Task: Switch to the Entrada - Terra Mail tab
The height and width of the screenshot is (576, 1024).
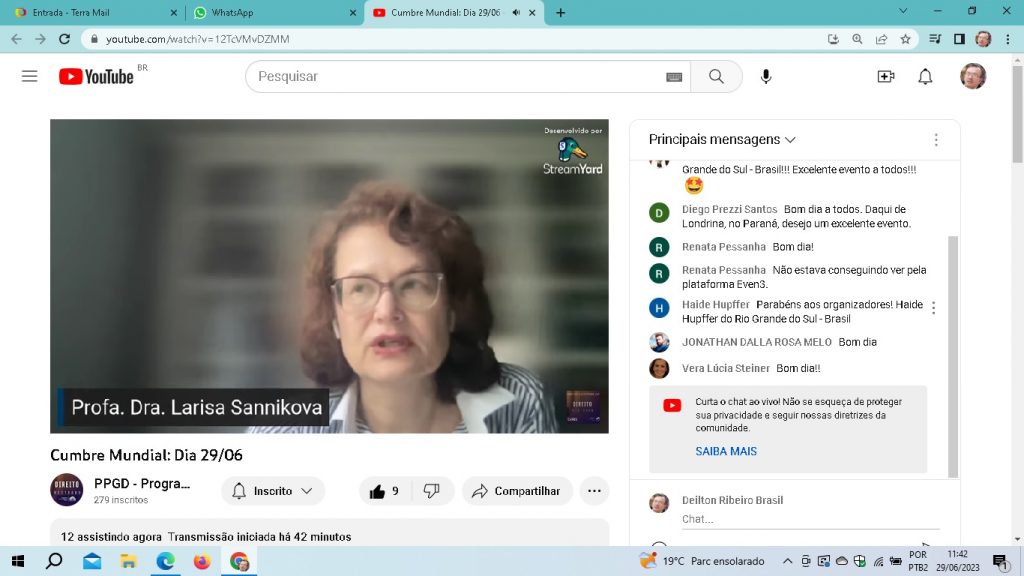Action: 90,13
